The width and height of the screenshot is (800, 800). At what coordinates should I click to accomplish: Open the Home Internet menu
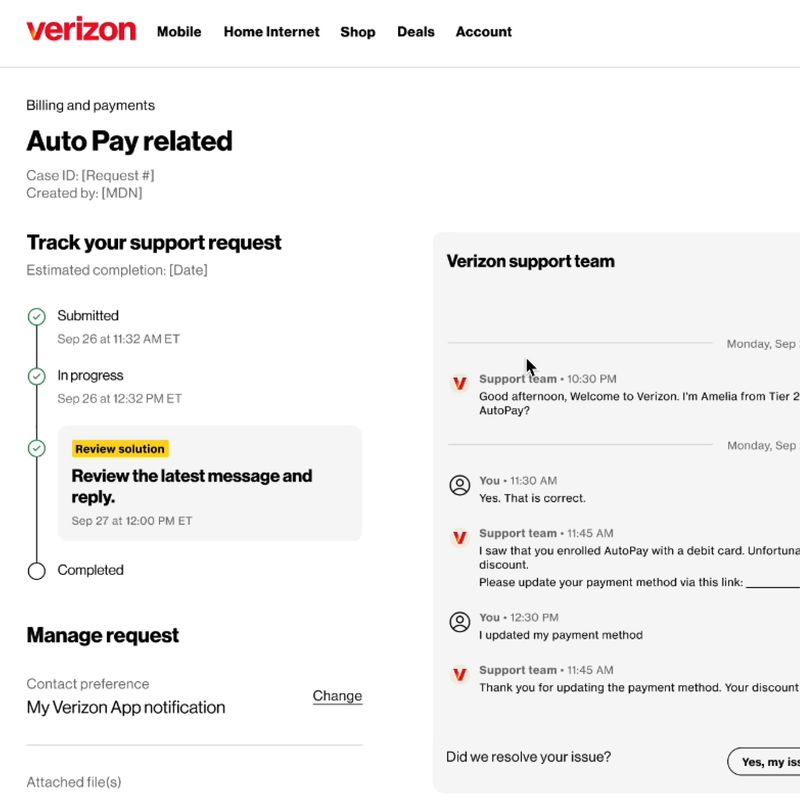click(271, 32)
